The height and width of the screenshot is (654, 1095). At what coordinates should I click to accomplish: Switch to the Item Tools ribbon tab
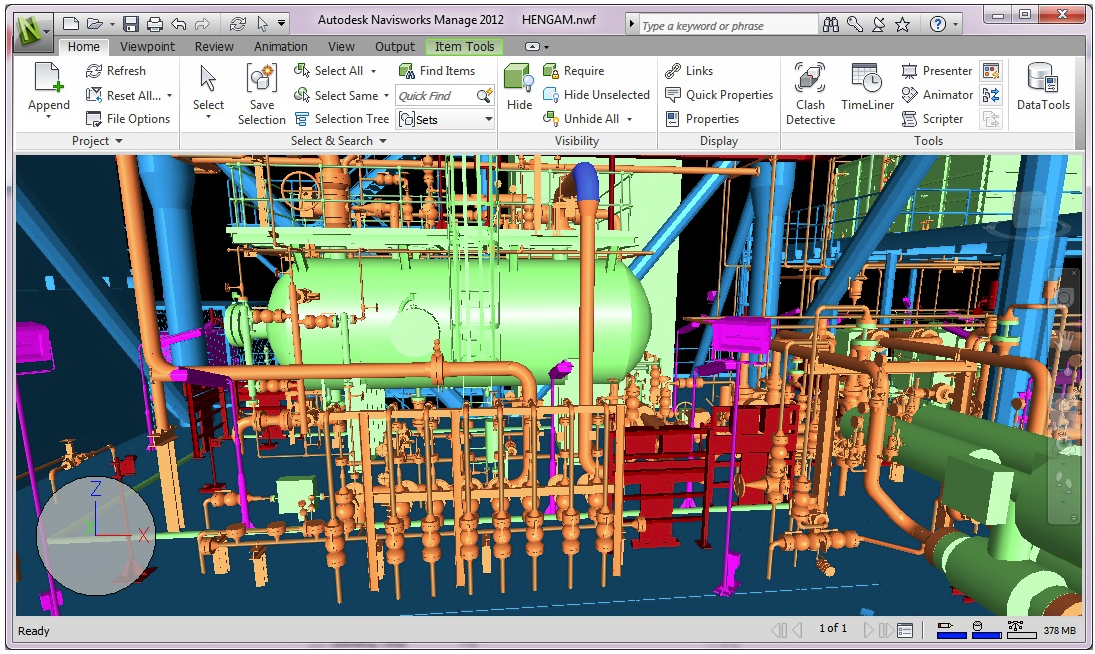tap(464, 47)
